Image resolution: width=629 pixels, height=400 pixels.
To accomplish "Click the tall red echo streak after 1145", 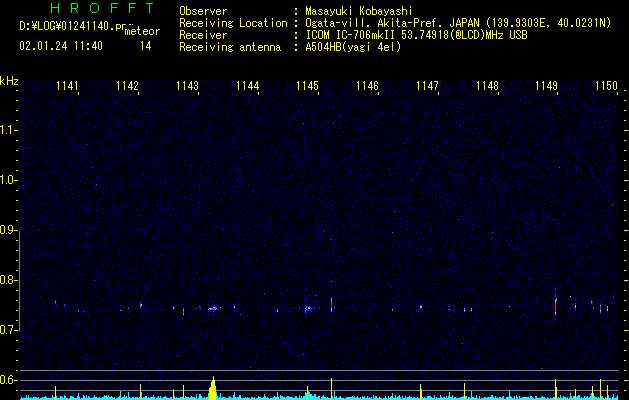I will (331, 303).
